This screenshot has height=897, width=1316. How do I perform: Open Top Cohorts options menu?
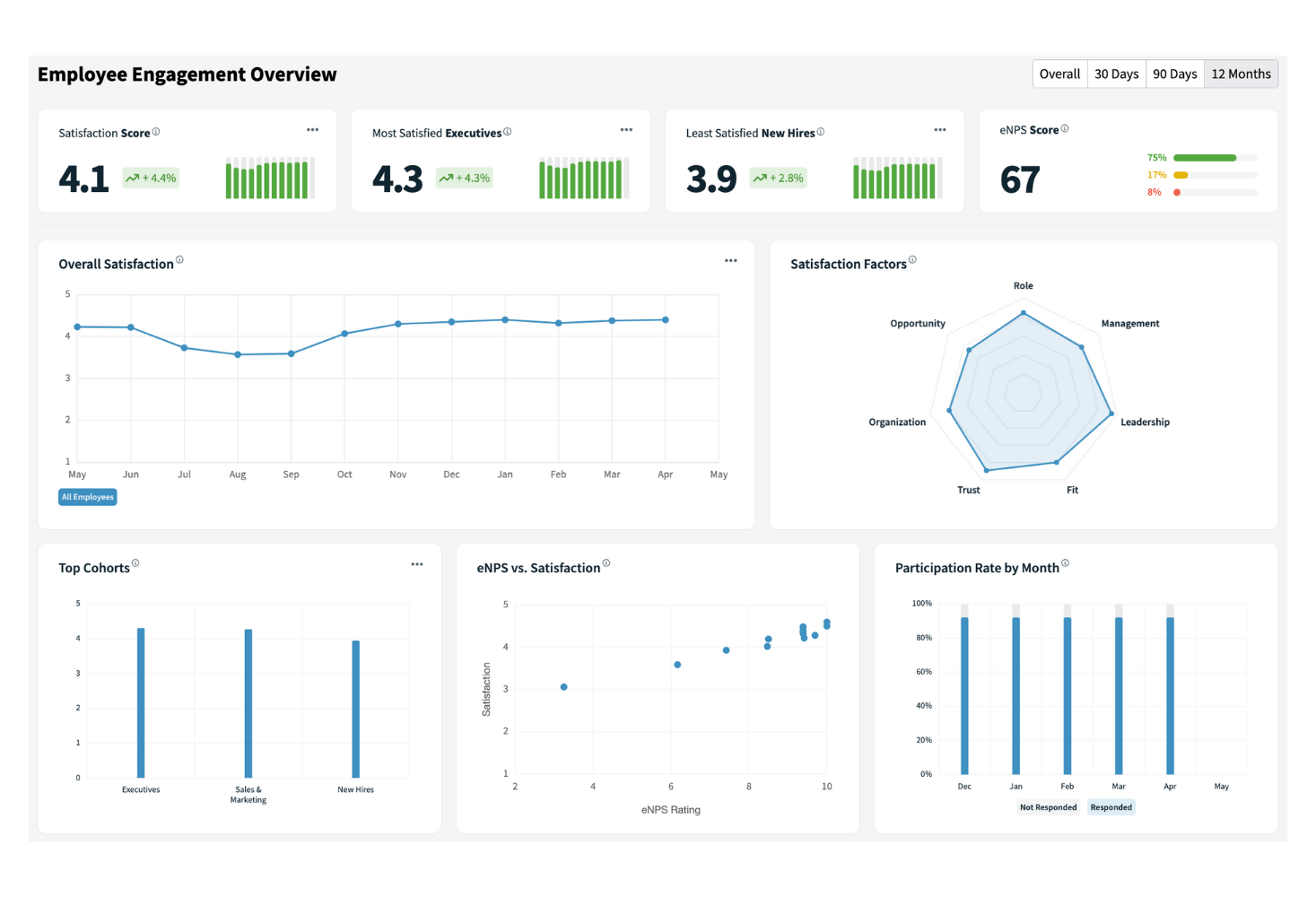click(417, 564)
